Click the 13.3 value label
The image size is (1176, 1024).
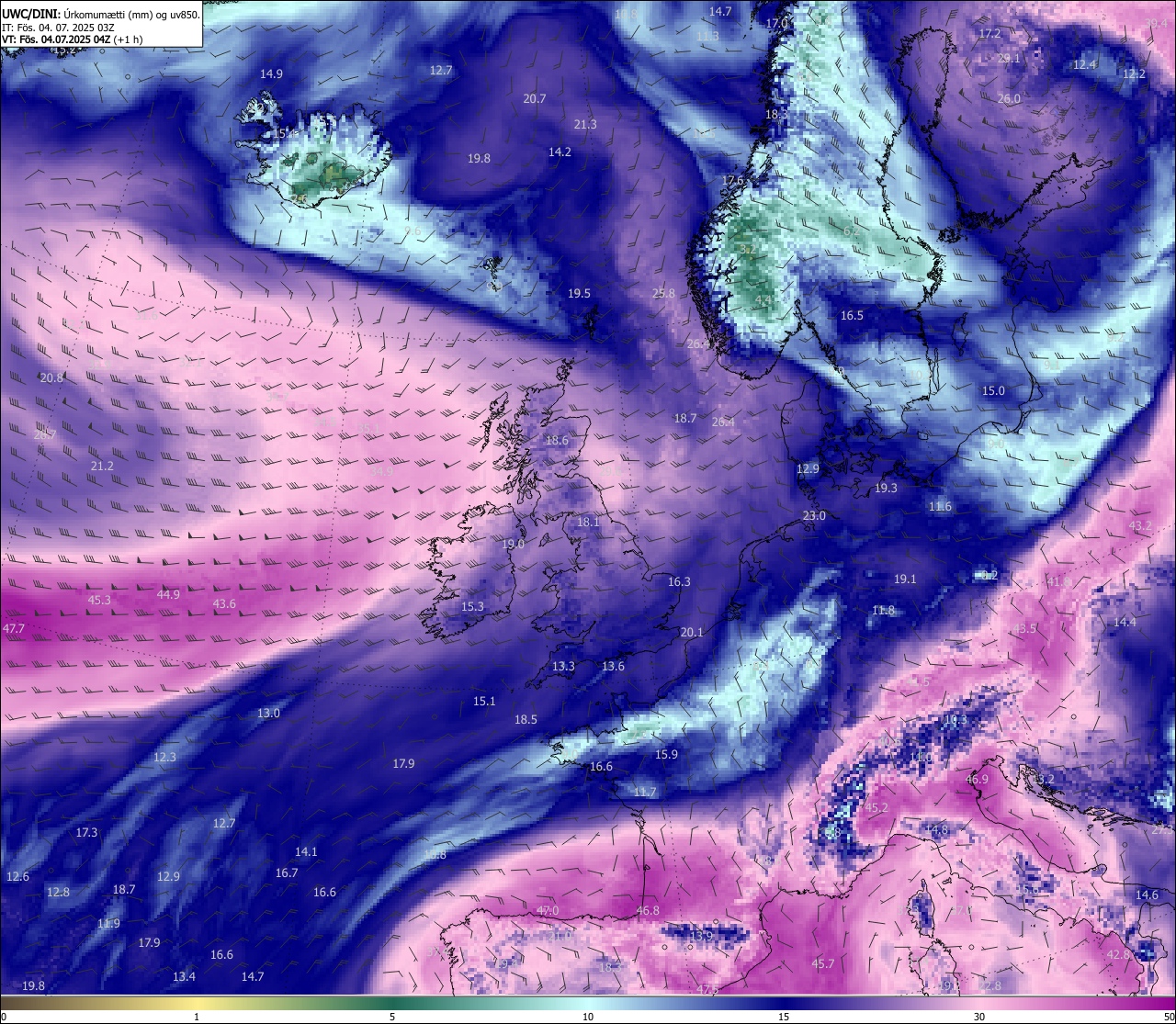[563, 666]
